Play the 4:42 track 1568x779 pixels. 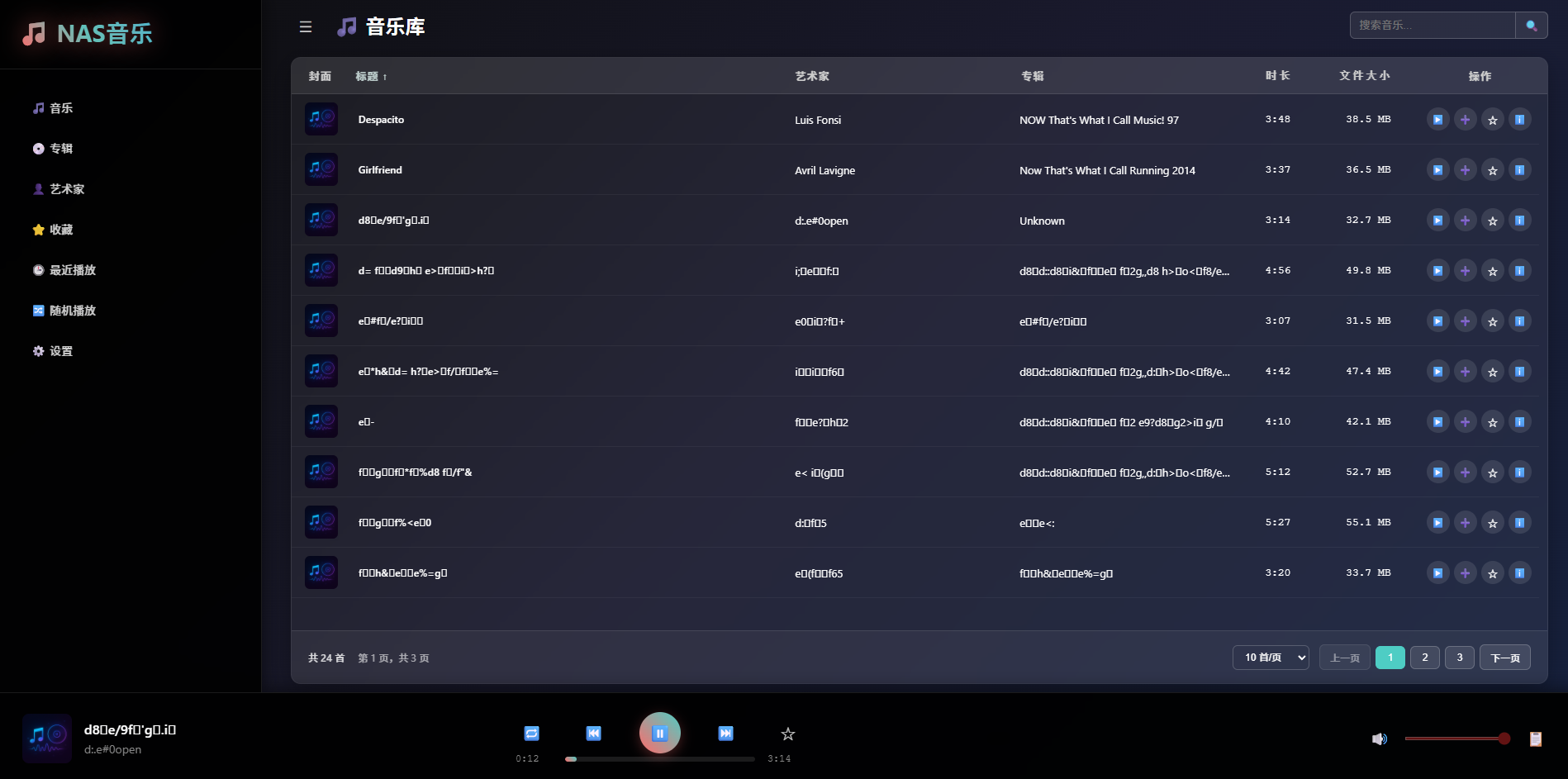[1437, 372]
